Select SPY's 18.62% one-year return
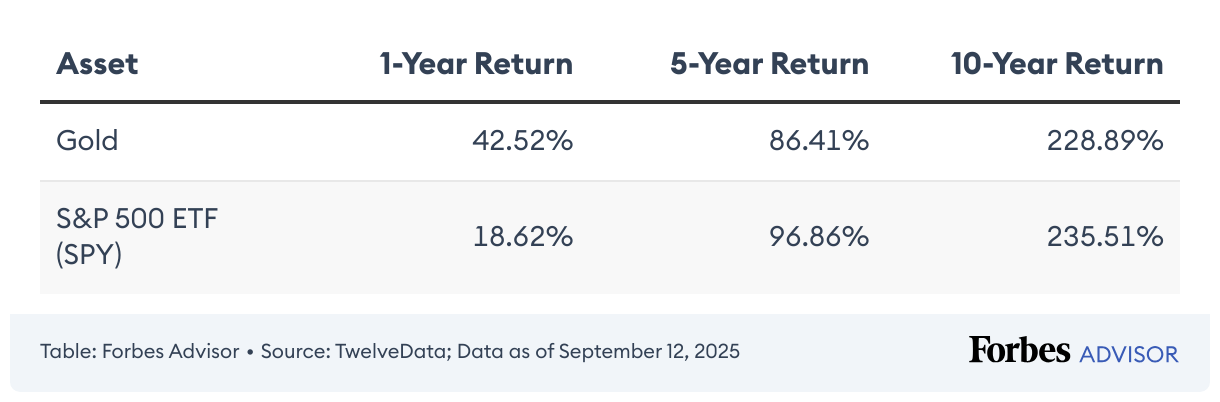 [x=523, y=238]
